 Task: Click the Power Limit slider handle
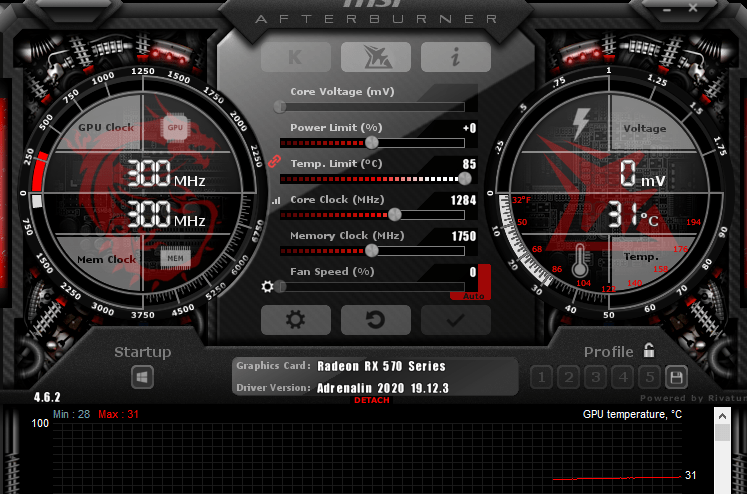[x=372, y=142]
